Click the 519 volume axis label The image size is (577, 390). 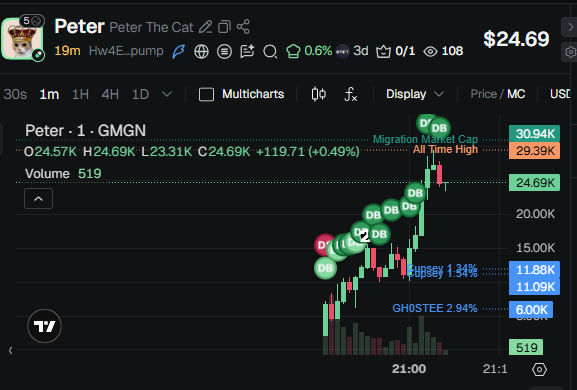(x=525, y=347)
